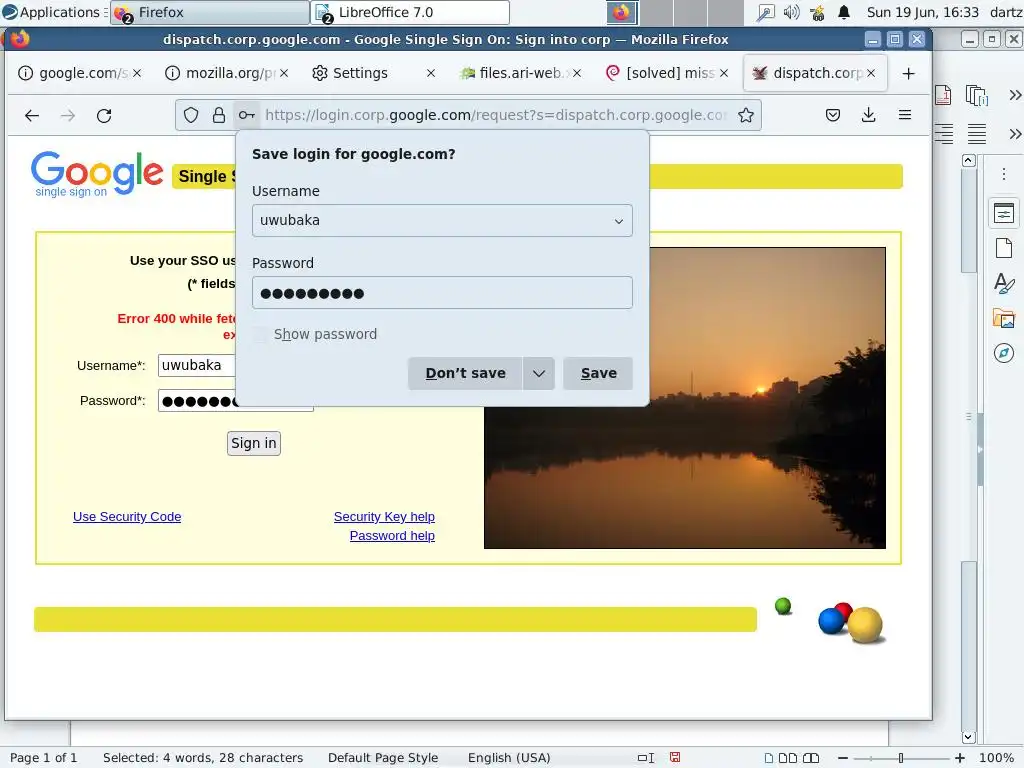Go back to the previous page
1024x768 pixels.
(31, 116)
